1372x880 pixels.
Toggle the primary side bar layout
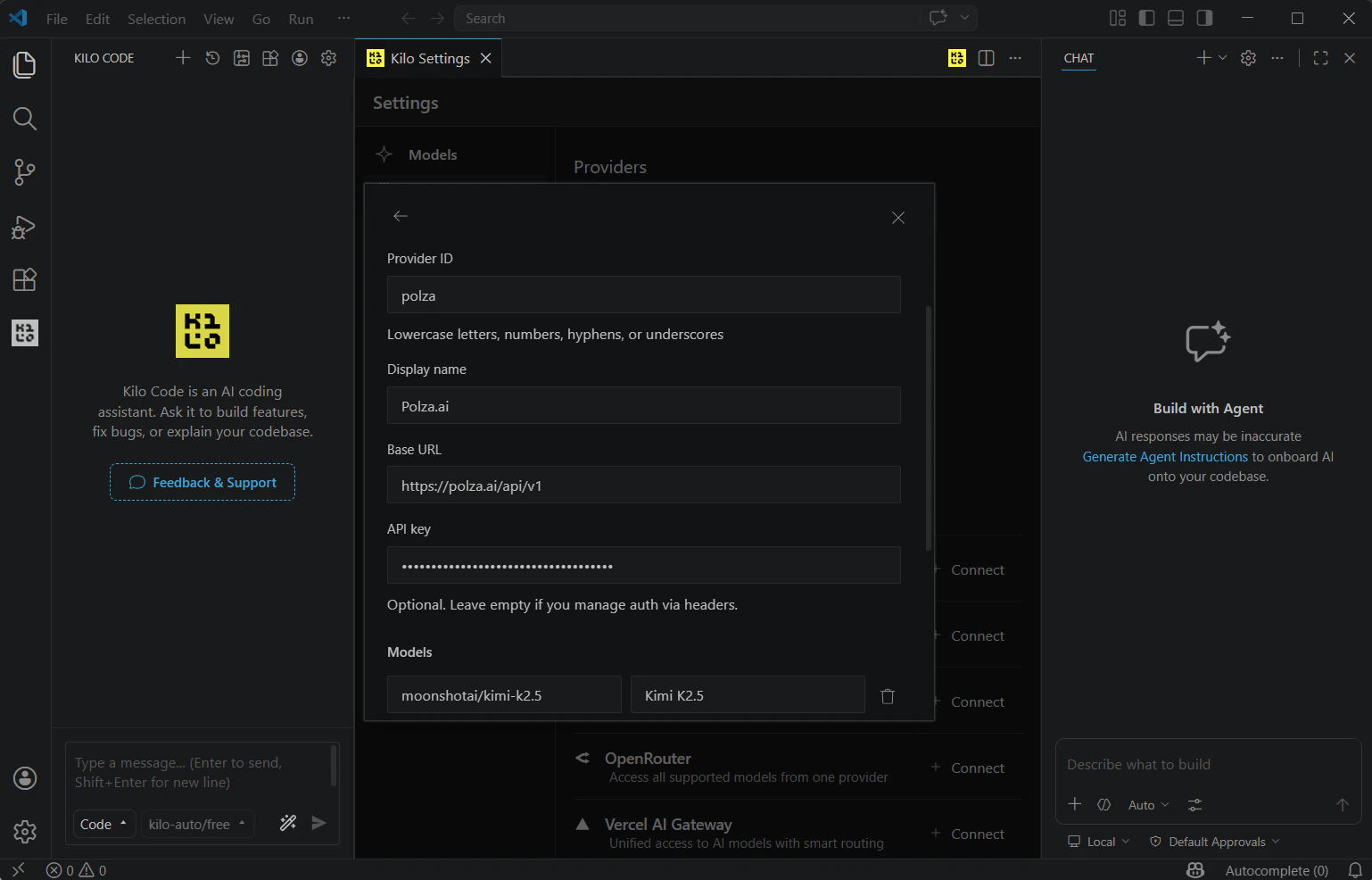coord(1147,19)
